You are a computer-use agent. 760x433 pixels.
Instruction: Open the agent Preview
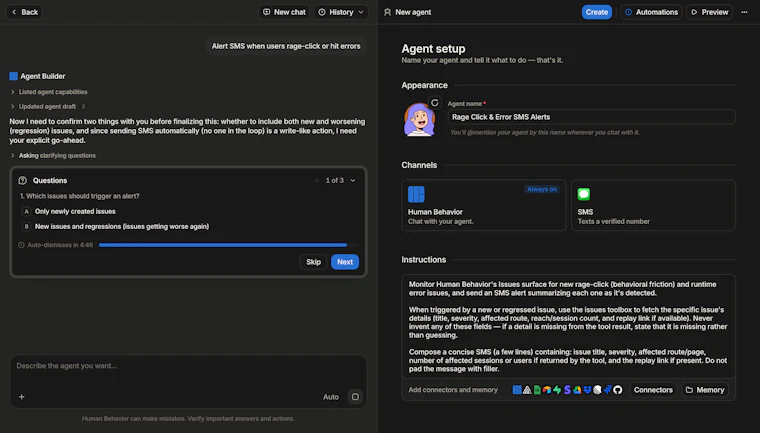[x=710, y=12]
